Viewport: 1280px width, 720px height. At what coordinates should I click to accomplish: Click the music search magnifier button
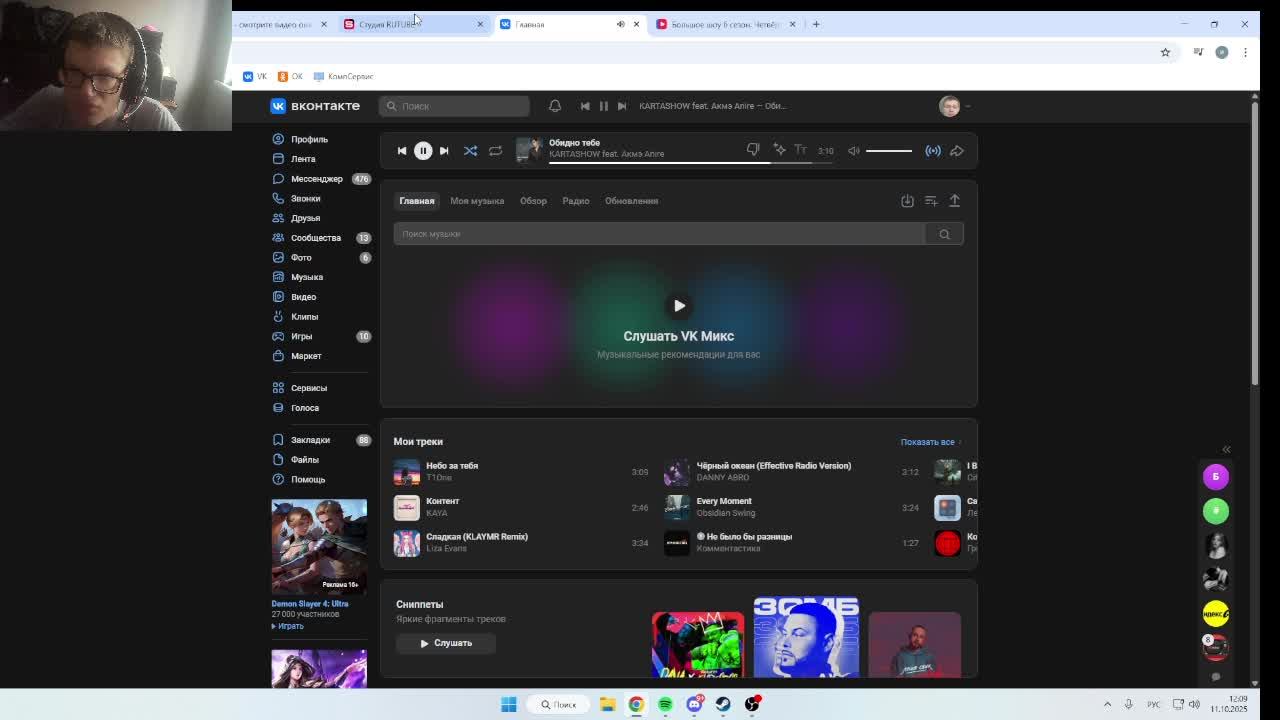pos(944,234)
